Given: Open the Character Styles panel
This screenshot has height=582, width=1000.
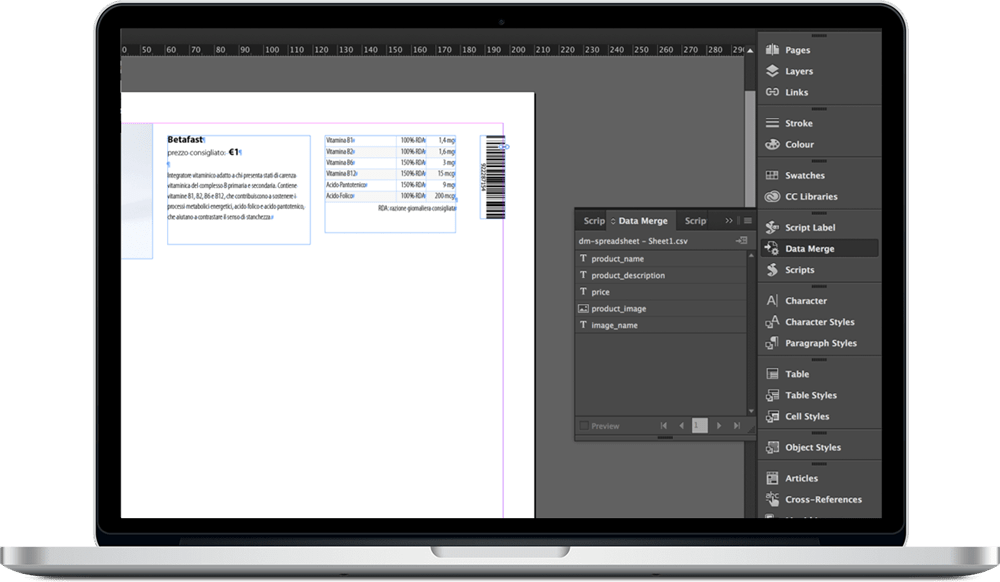Looking at the screenshot, I should [x=819, y=322].
